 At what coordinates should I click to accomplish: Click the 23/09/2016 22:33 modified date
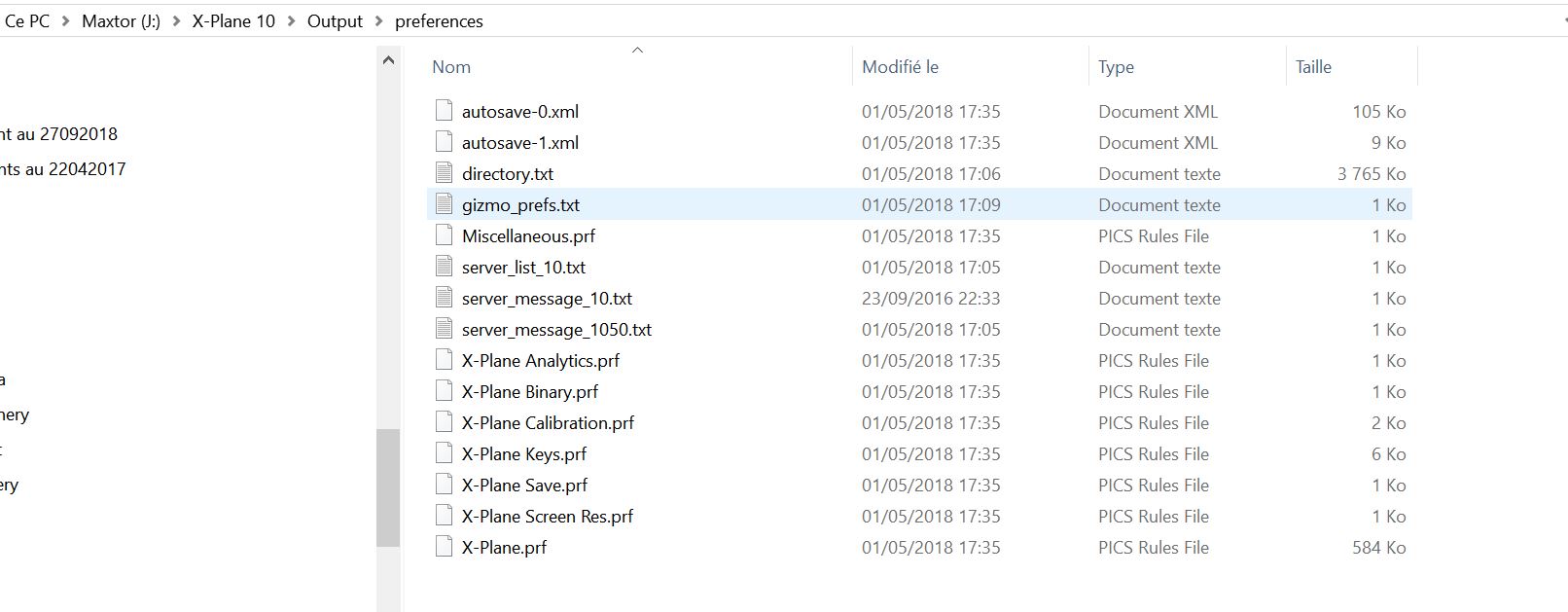coord(931,299)
